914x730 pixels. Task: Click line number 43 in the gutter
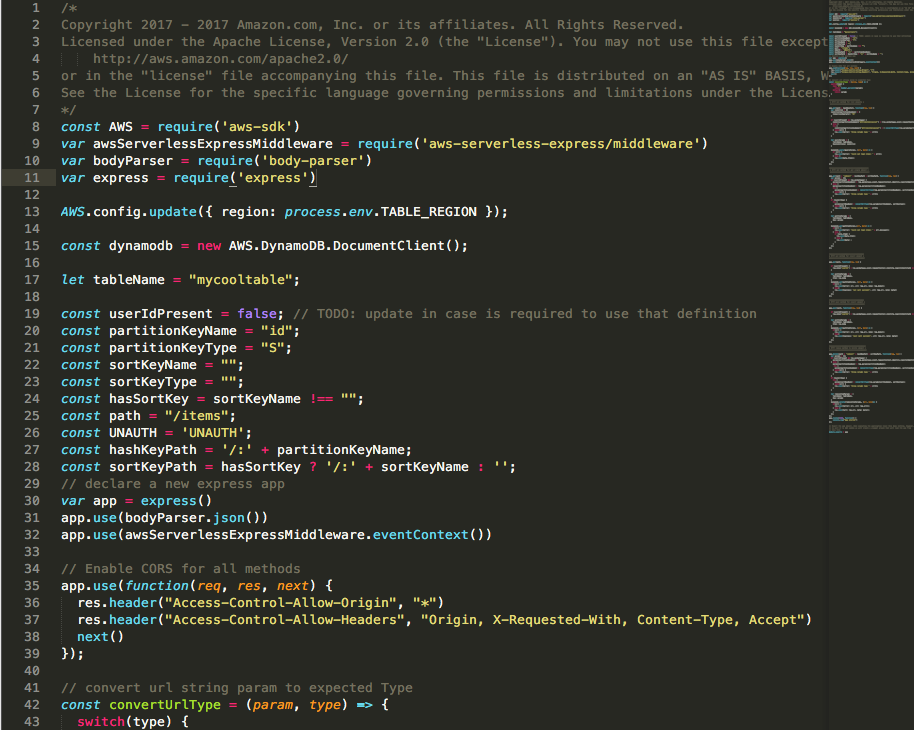(31, 722)
